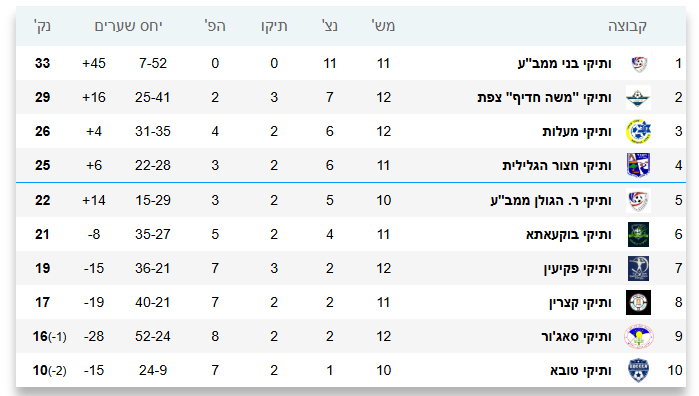Click the ותיקי חצור הגלילית team logo

638,165
